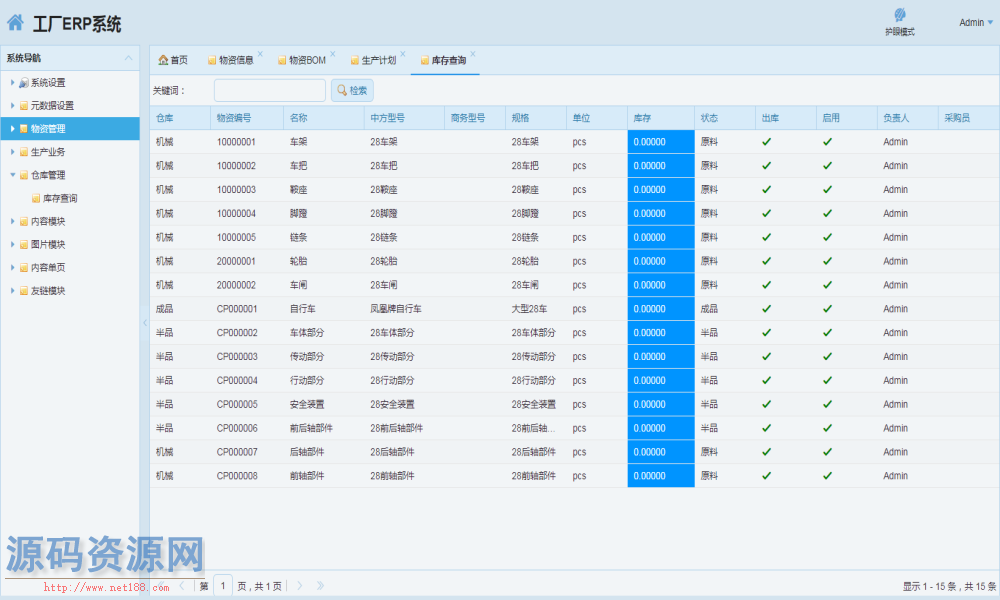Image resolution: width=1000 pixels, height=600 pixels.
Task: Collapse the 系统导航 panel using its chevron
Action: [128, 58]
